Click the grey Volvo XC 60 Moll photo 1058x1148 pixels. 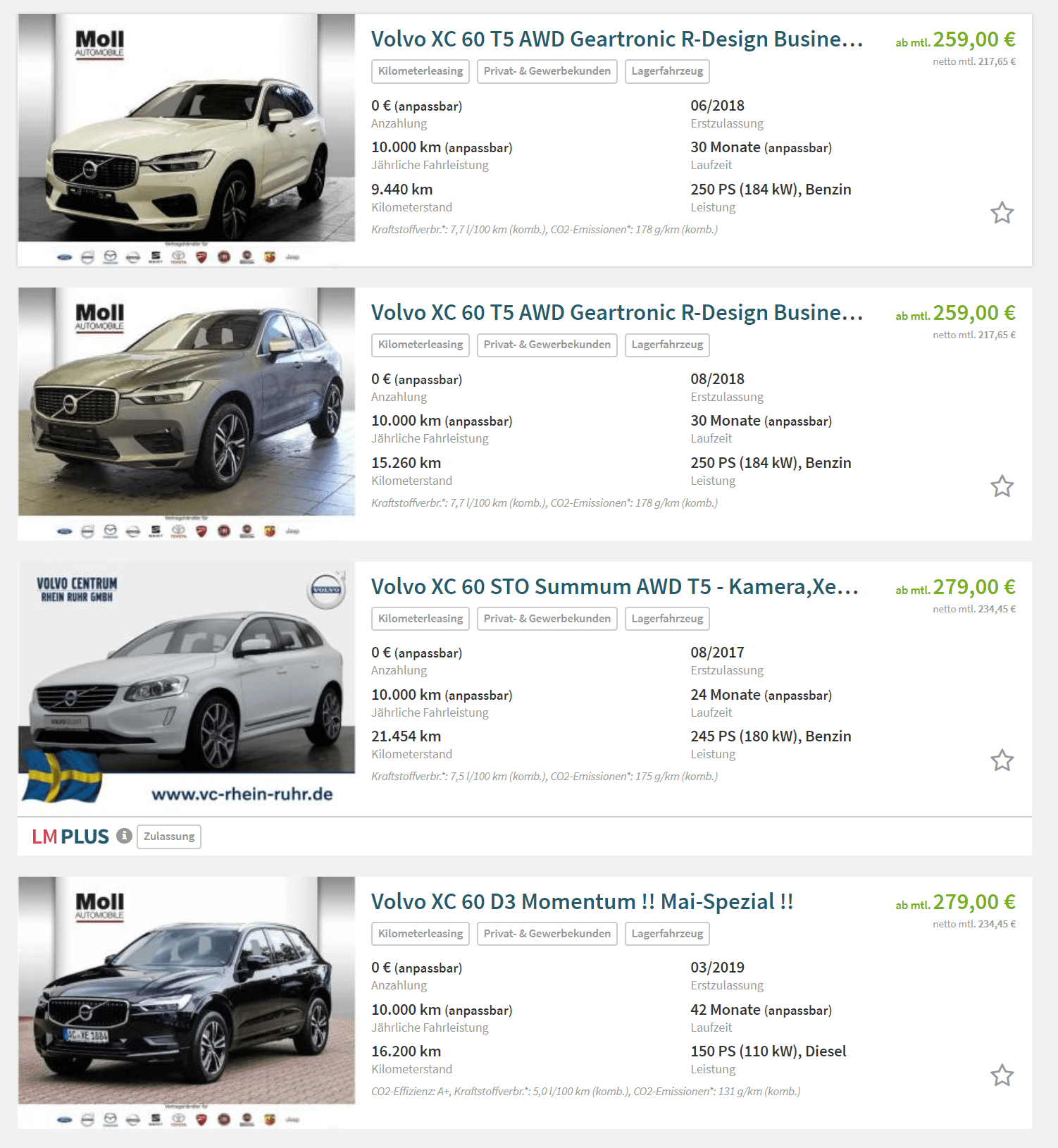[x=187, y=414]
